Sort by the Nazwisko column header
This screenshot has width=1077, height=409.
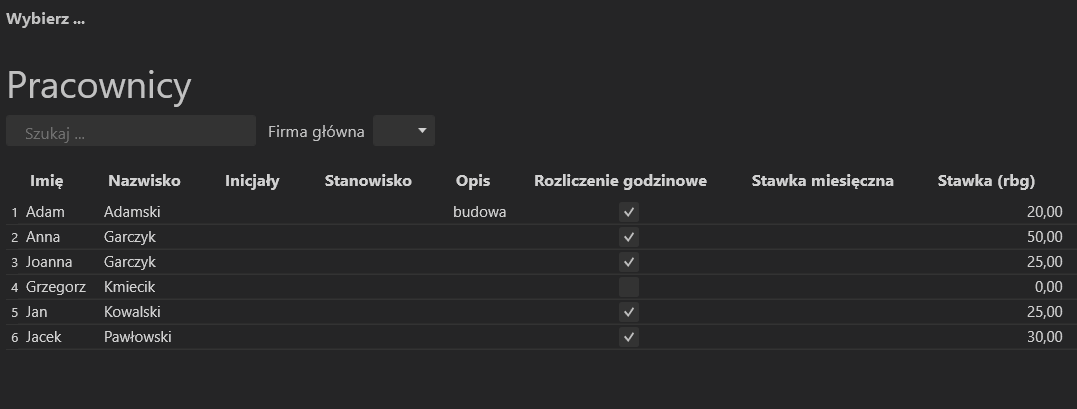click(144, 181)
